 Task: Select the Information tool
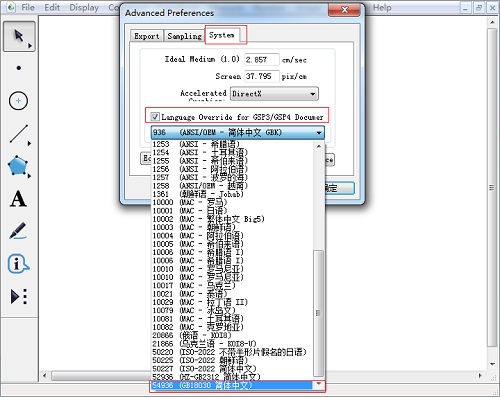point(18,264)
